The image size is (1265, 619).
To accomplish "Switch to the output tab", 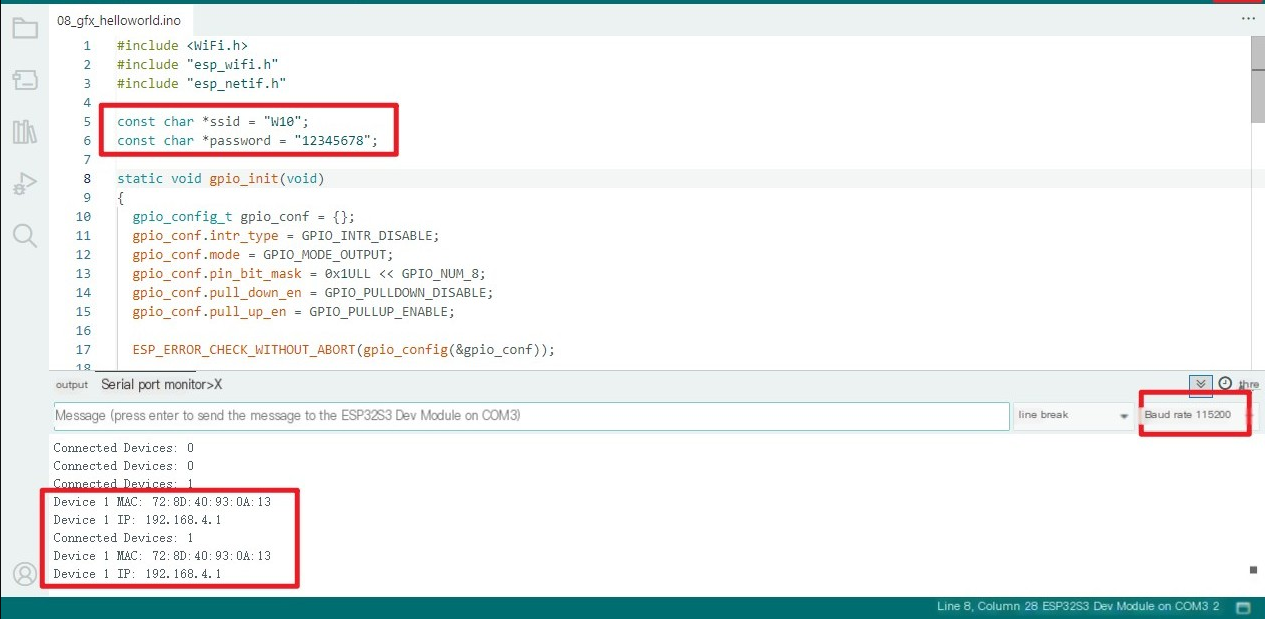I will 72,385.
